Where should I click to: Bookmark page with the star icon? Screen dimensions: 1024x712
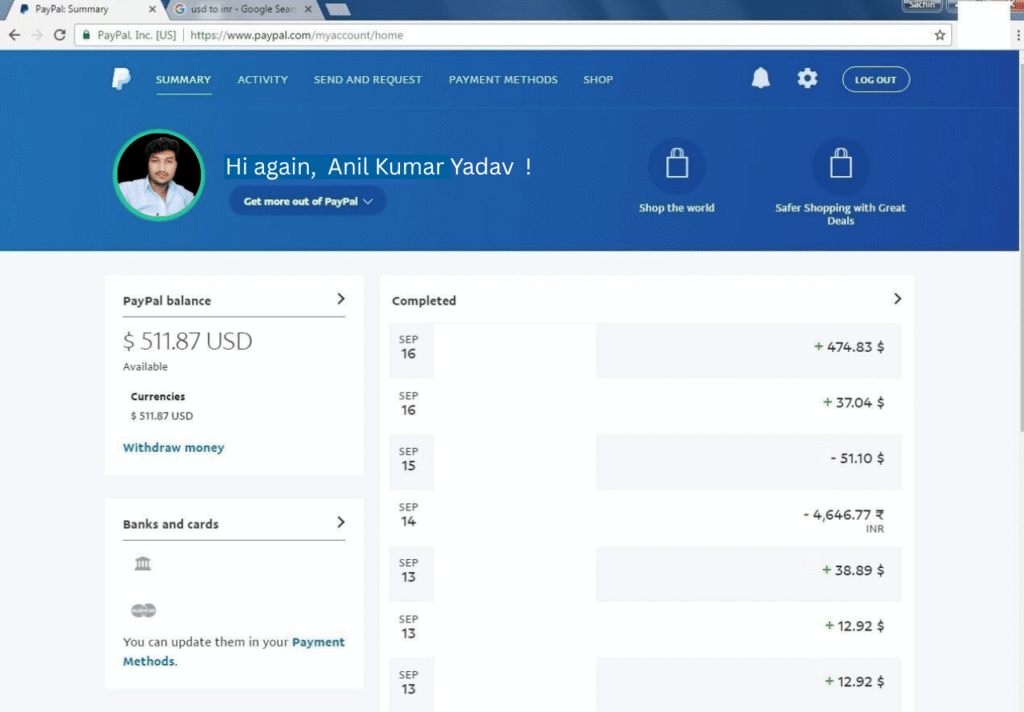[940, 35]
